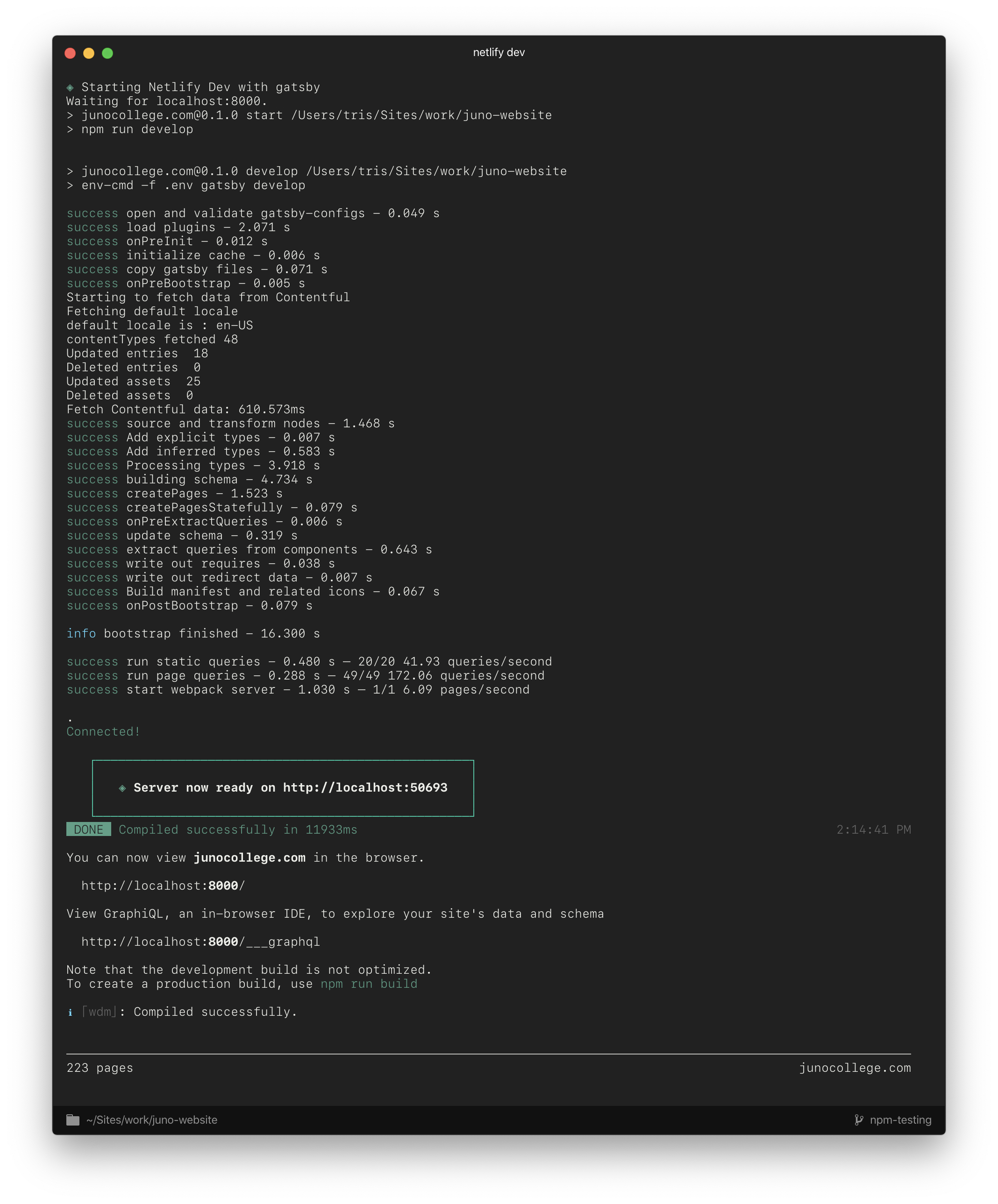Click 'info bootstrap finished – 16.300 s'

click(x=193, y=634)
